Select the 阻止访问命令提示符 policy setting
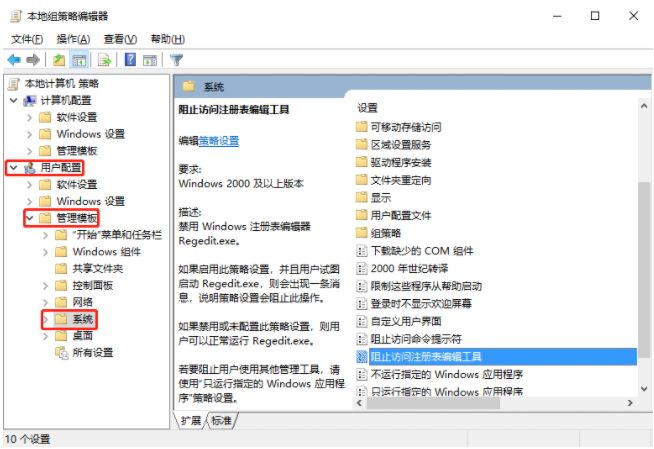Screen dimensions: 654x449 (x=415, y=338)
